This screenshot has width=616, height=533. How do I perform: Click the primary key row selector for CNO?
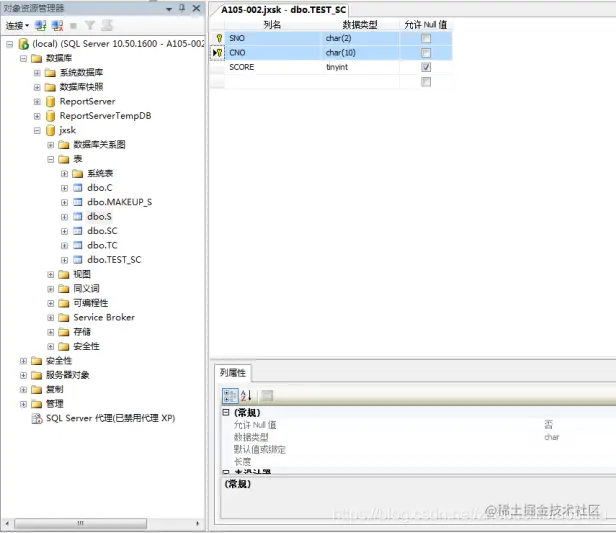pyautogui.click(x=218, y=53)
